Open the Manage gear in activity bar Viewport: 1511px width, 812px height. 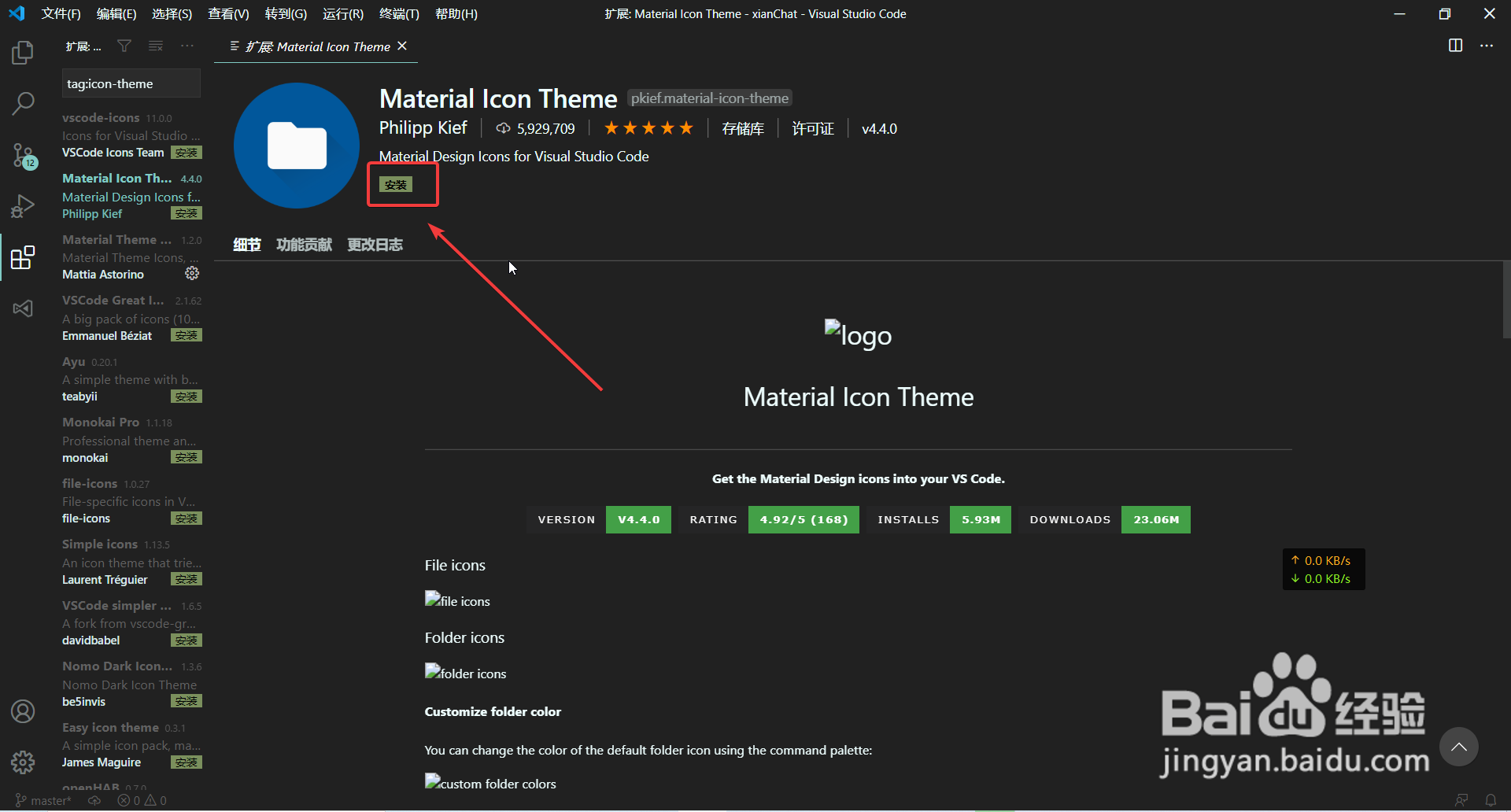coord(23,762)
